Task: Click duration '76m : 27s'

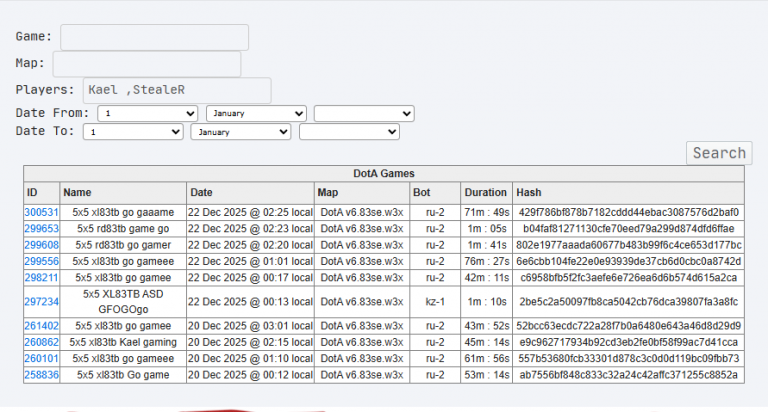Action: pyautogui.click(x=487, y=262)
